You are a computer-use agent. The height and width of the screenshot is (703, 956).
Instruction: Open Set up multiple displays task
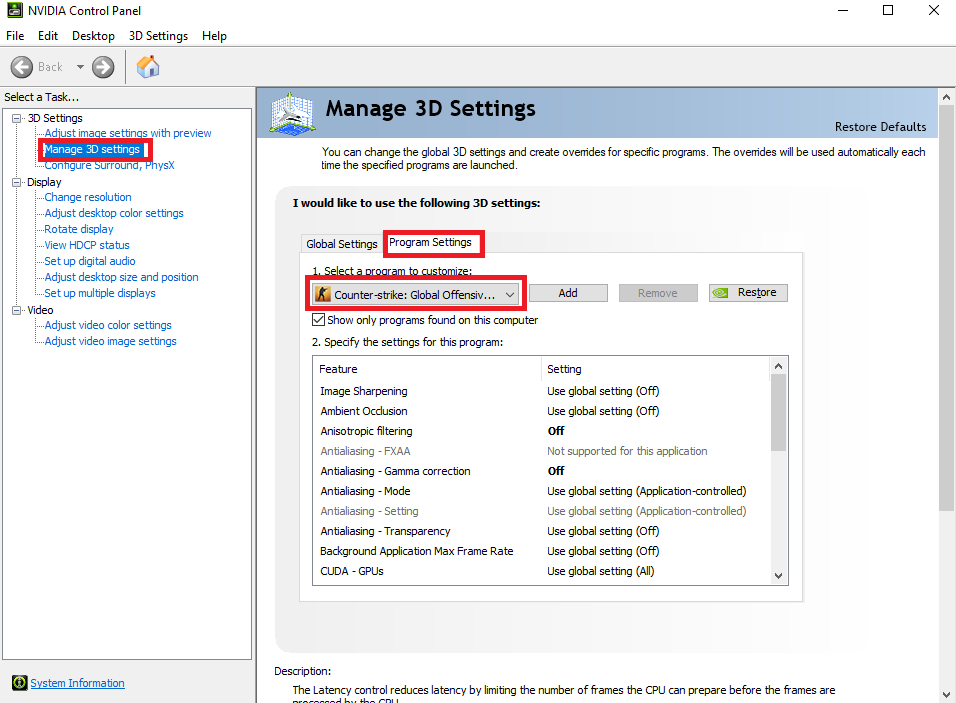click(x=100, y=293)
